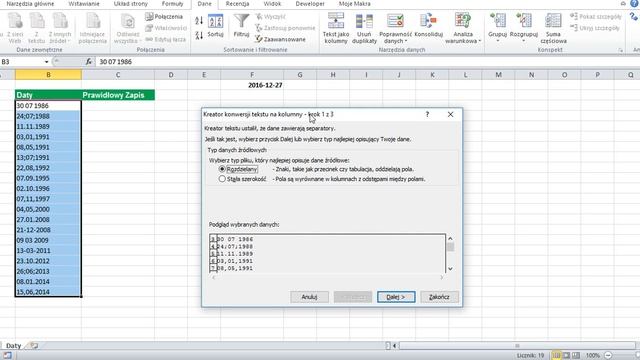Viewport: 640px width, 360px height.
Task: Switch to normal view icon
Action: click(556, 355)
